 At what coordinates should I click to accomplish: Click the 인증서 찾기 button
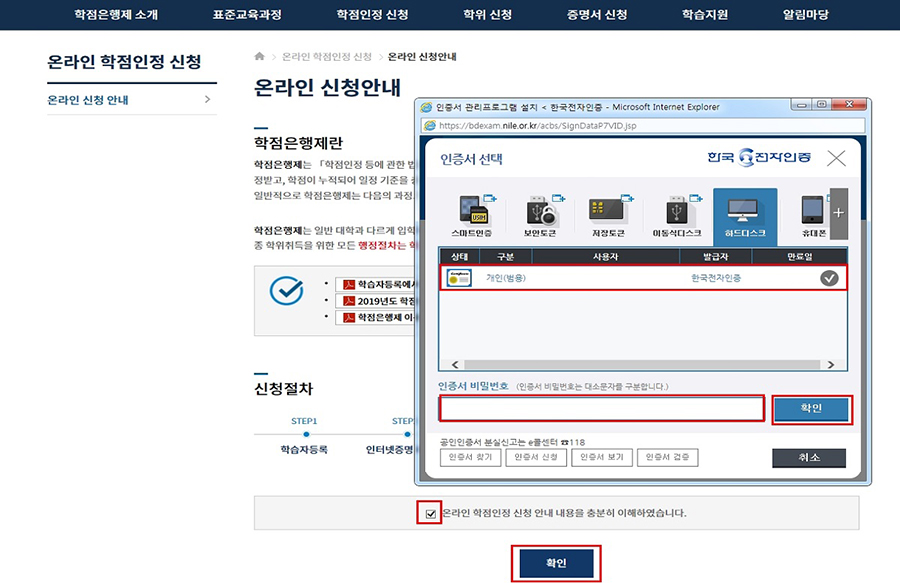coord(470,457)
